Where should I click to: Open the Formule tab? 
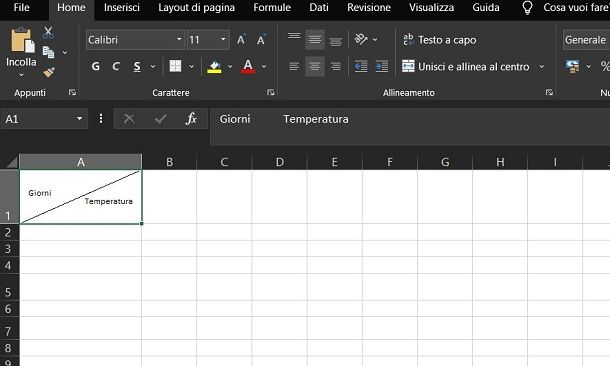click(x=272, y=7)
